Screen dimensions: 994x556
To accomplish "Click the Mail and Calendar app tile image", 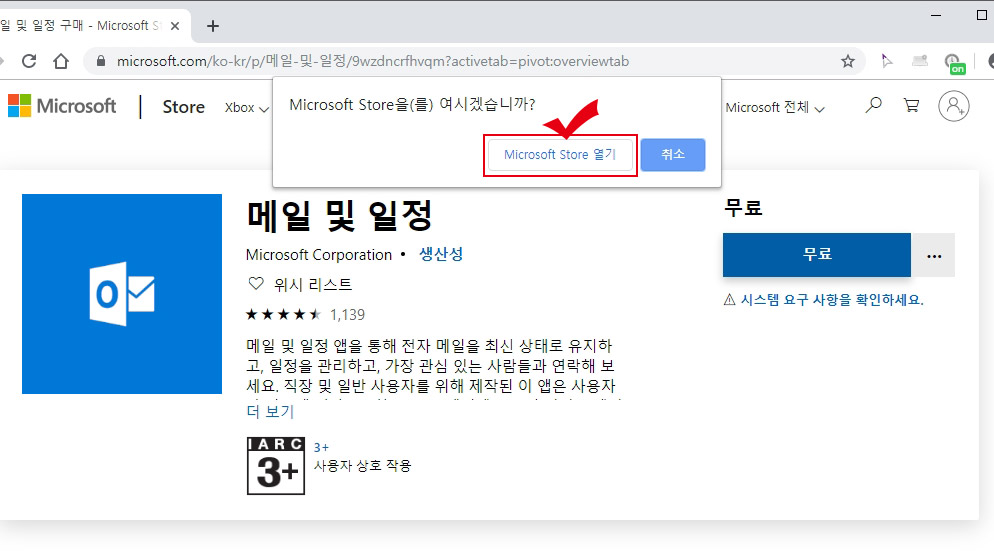I will point(122,294).
